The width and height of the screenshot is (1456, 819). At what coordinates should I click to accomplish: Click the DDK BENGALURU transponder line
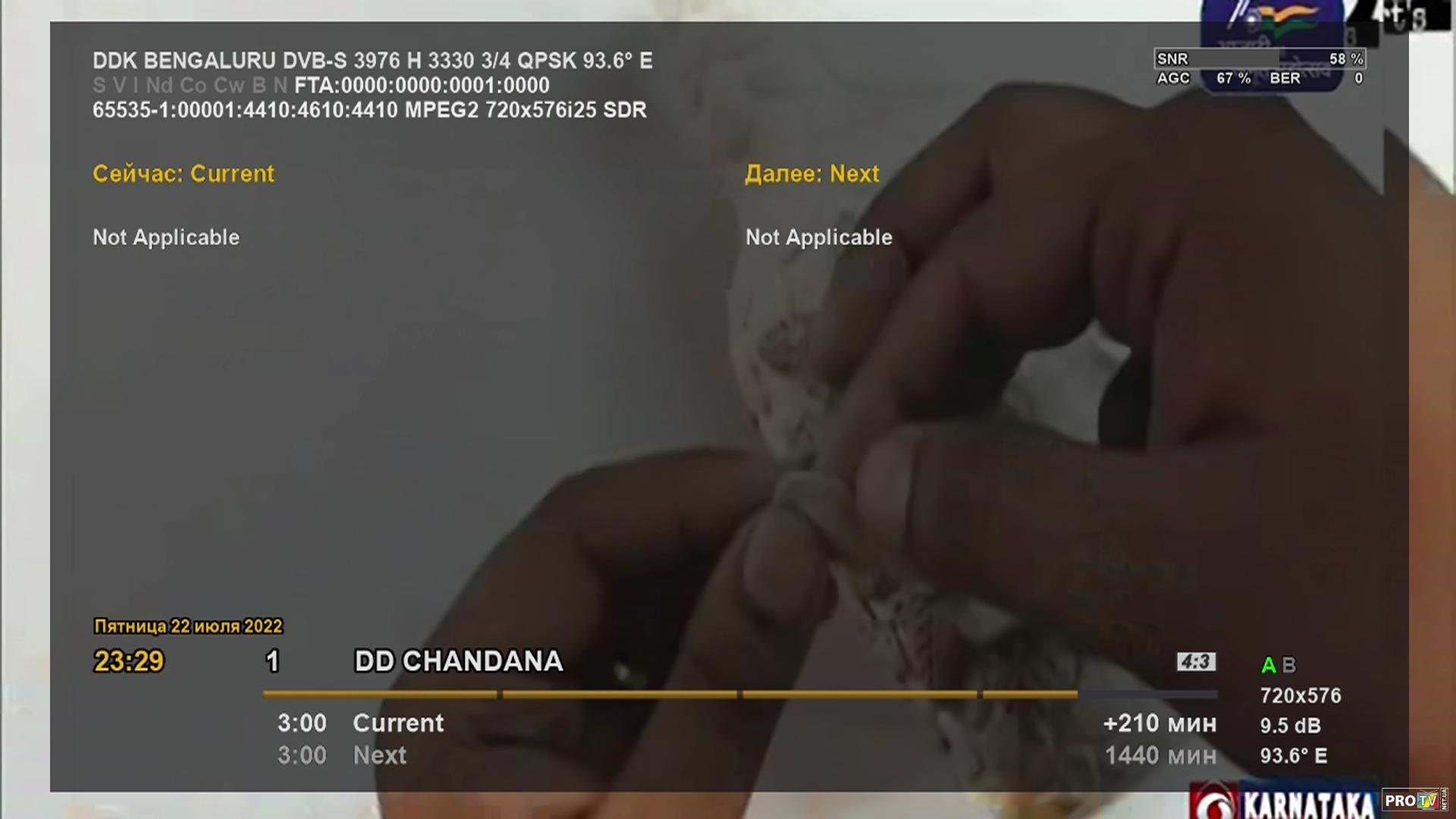click(x=372, y=61)
